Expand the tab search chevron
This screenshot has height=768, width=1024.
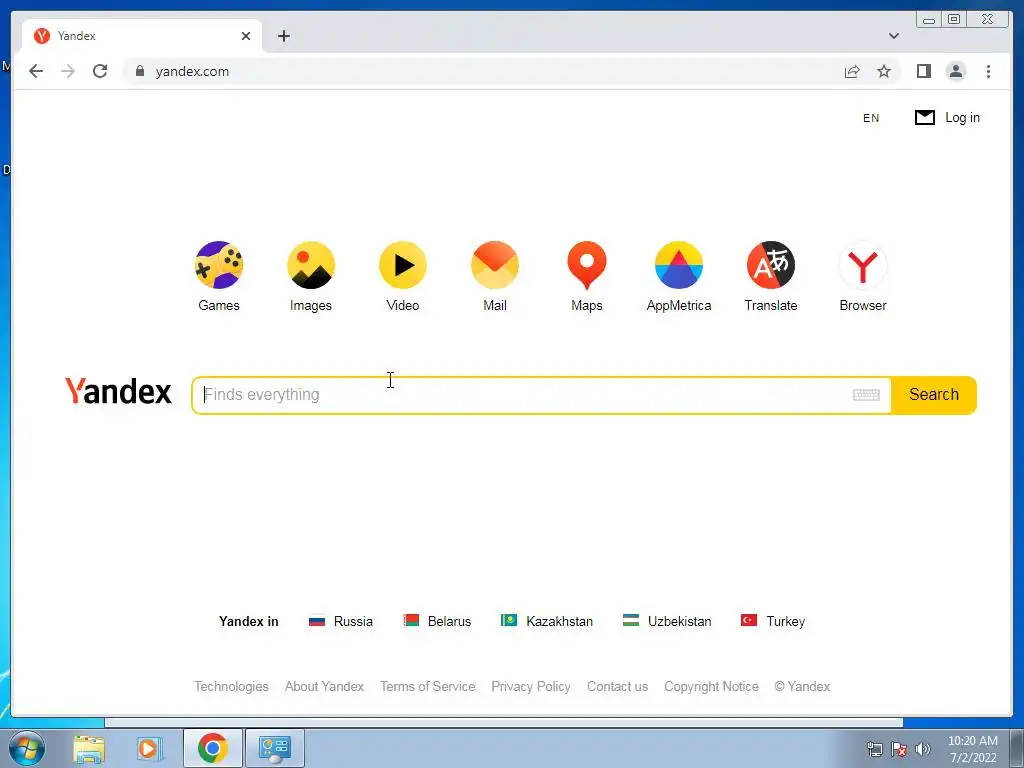click(x=894, y=36)
